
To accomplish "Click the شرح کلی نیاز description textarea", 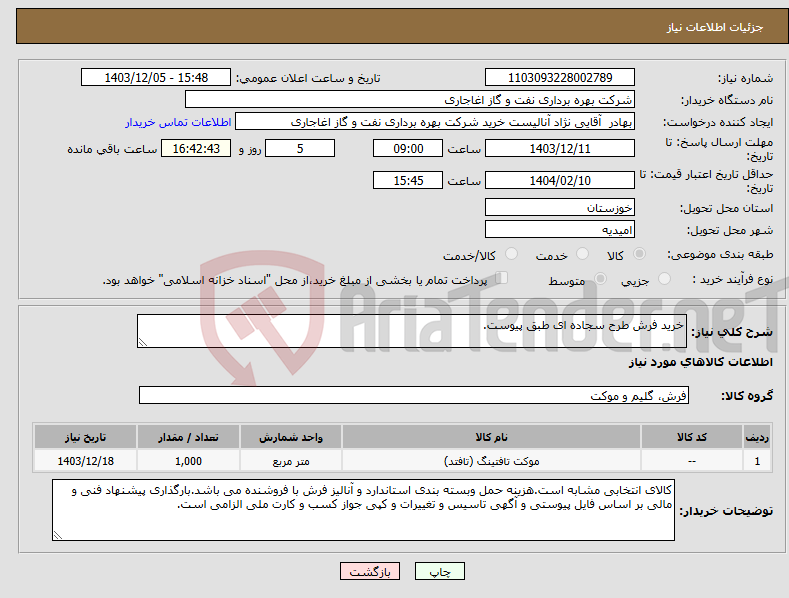I will (412, 331).
